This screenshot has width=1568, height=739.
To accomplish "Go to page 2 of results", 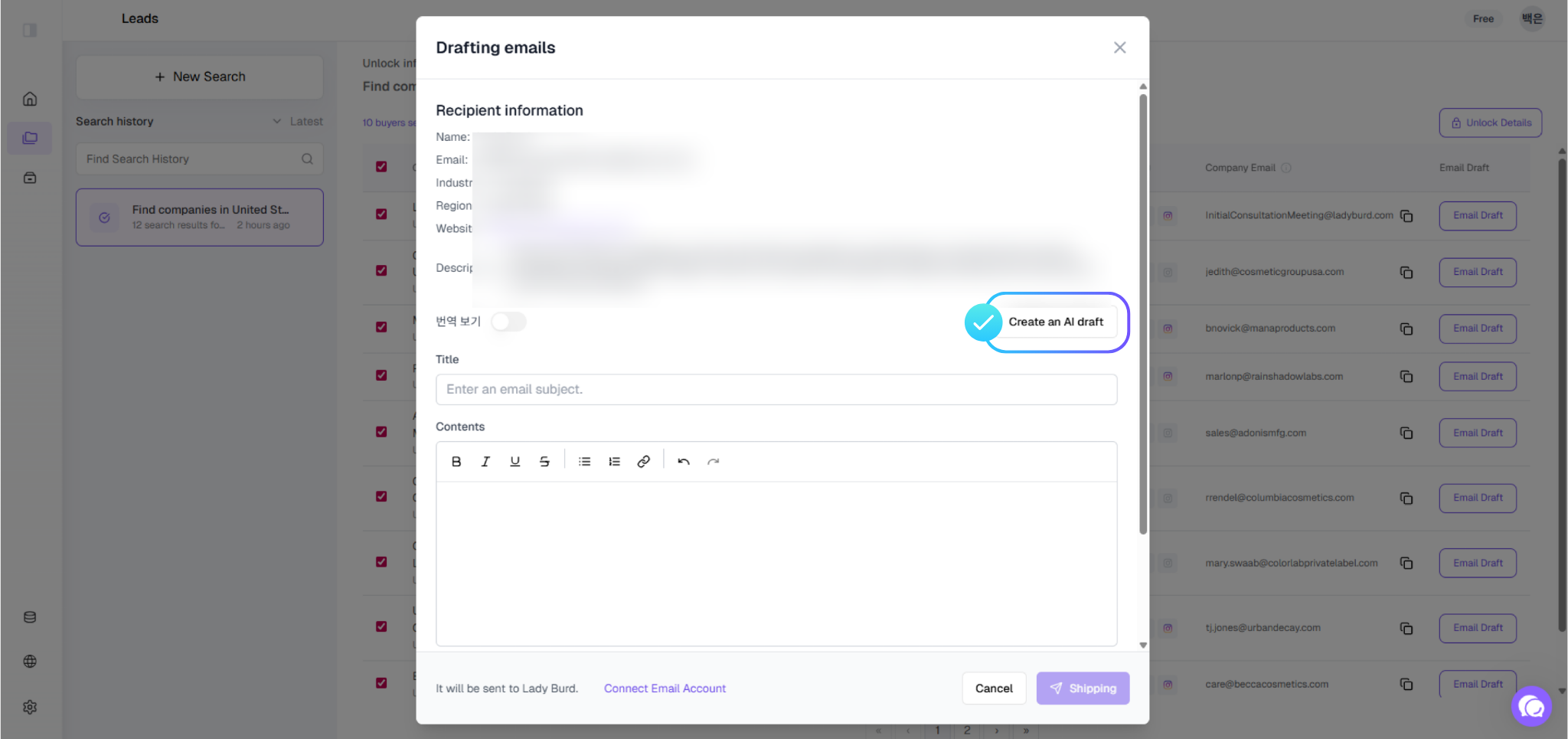I will click(967, 731).
